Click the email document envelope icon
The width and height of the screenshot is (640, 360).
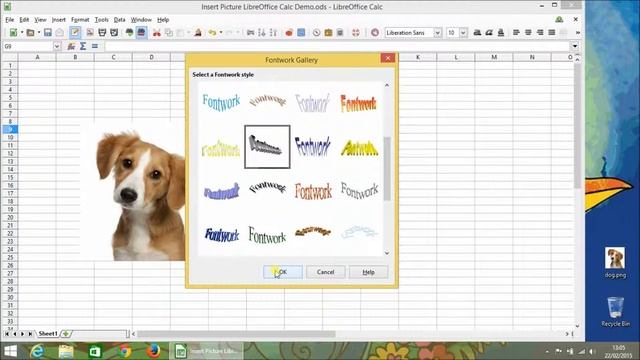pyautogui.click(x=60, y=33)
